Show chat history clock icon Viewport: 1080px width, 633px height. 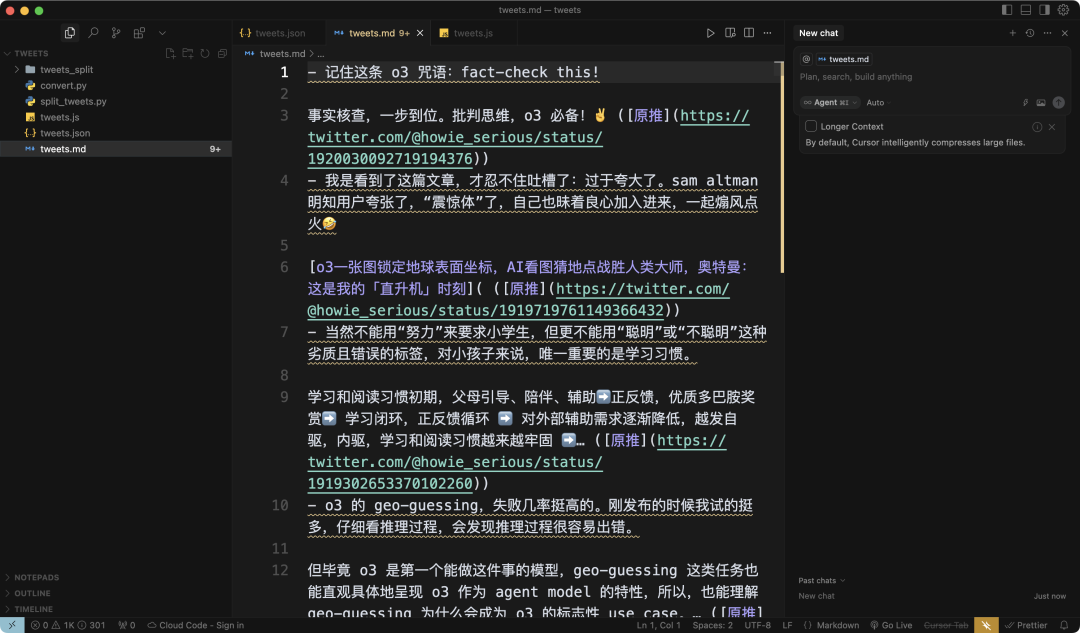(x=1030, y=33)
